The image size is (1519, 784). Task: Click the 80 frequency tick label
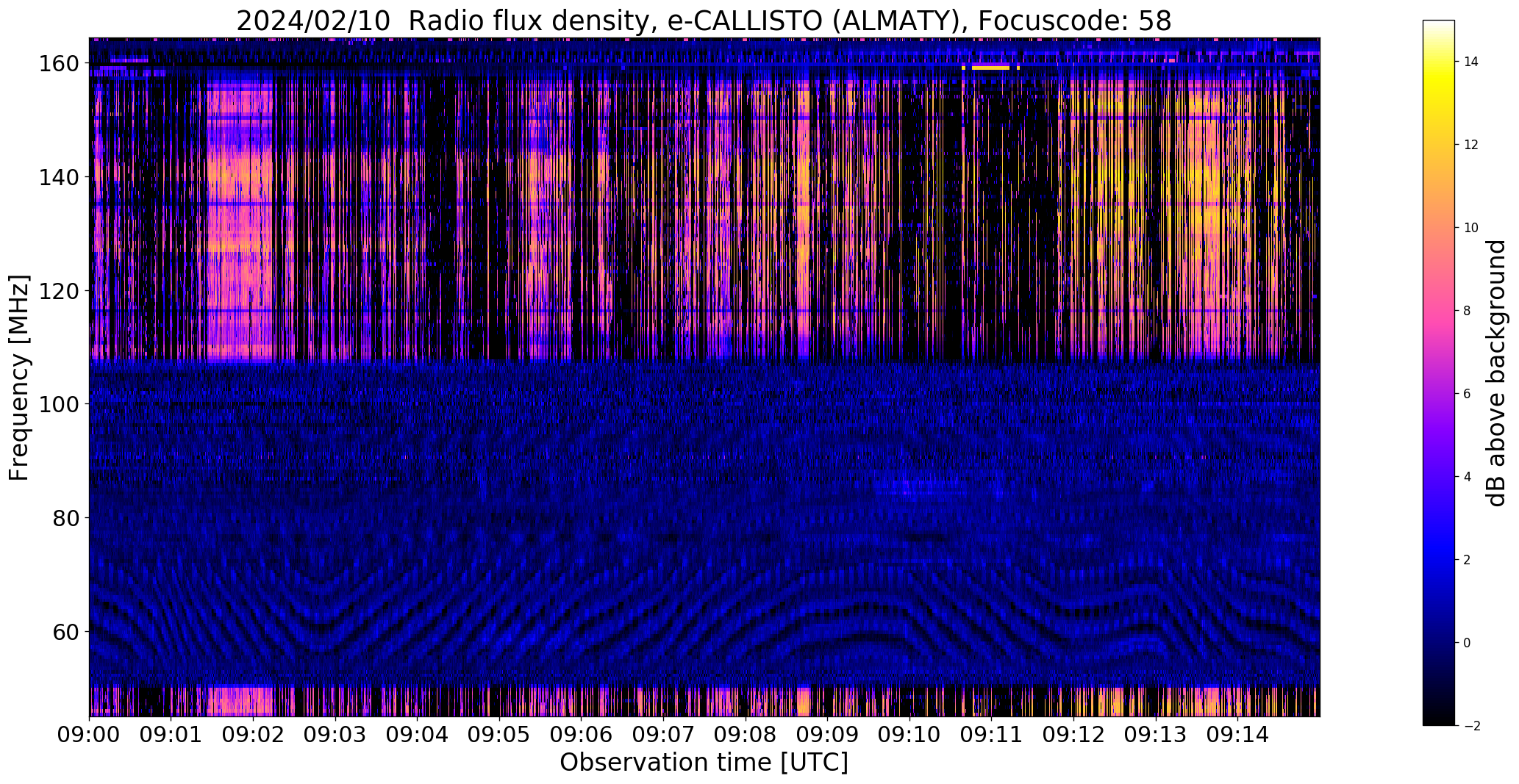point(66,518)
